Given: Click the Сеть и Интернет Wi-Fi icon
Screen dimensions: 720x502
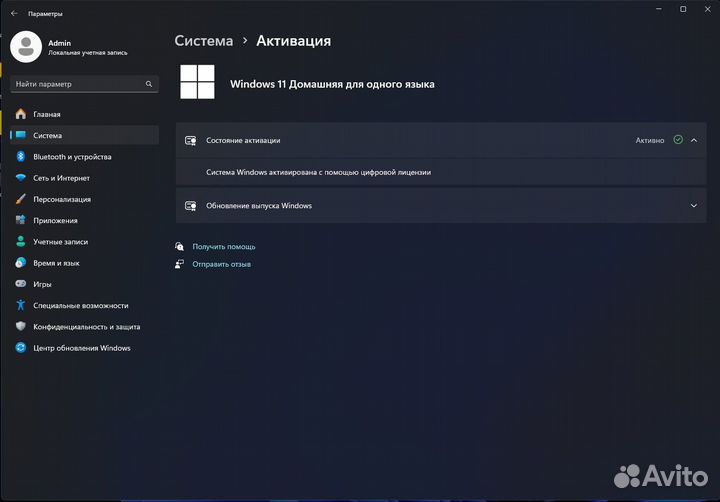Looking at the screenshot, I should tap(20, 178).
